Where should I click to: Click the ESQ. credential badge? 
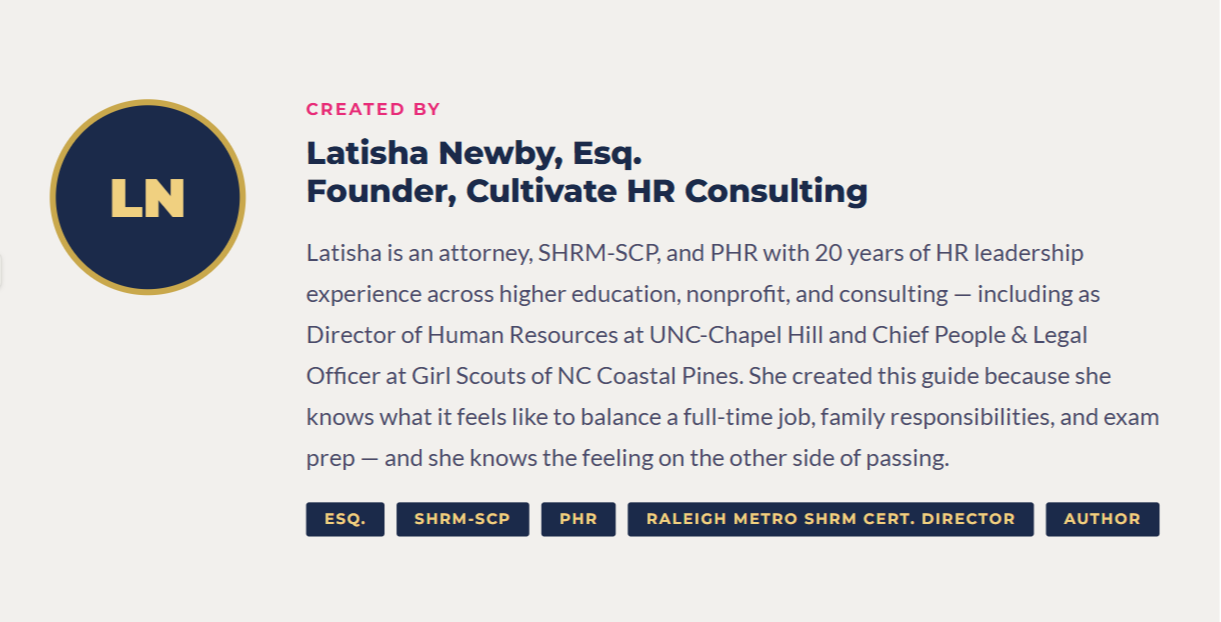click(x=345, y=519)
